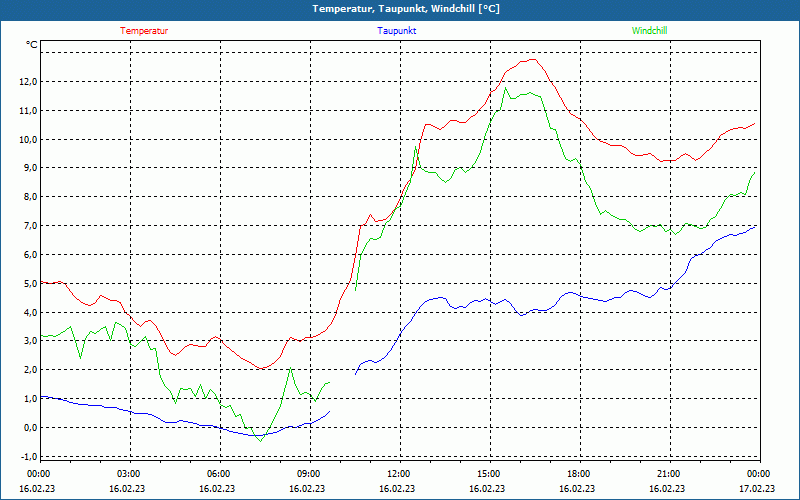Click the 12,0 y-axis value
The width and height of the screenshot is (800, 500).
(x=28, y=82)
